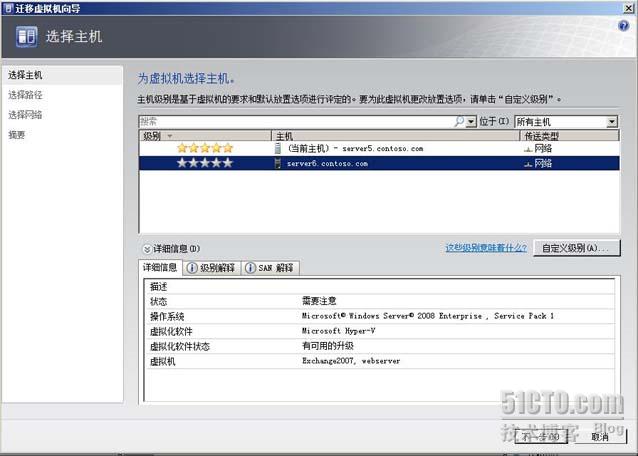Click the 操作系统 label row
Image resolution: width=638 pixels, height=456 pixels.
[167, 316]
